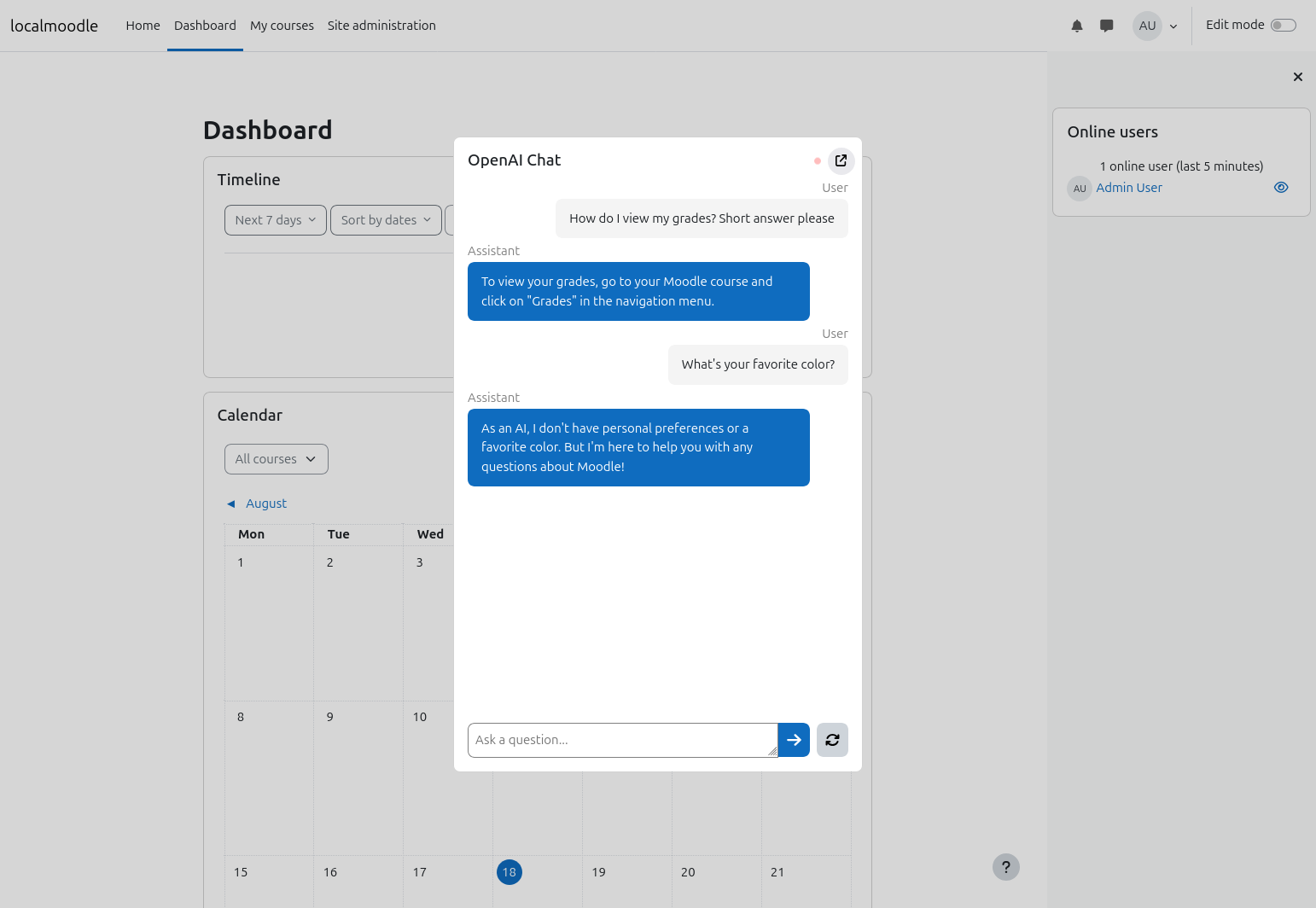Open the Sort by dates dropdown
Viewport: 1316px width, 908px height.
coord(386,220)
